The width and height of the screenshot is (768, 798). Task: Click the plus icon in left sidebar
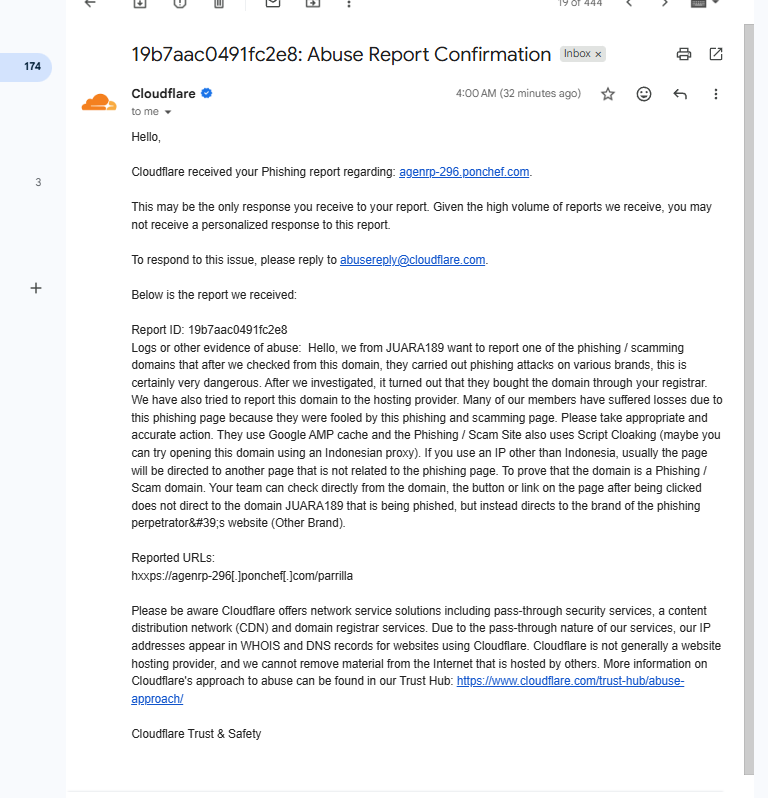[36, 288]
